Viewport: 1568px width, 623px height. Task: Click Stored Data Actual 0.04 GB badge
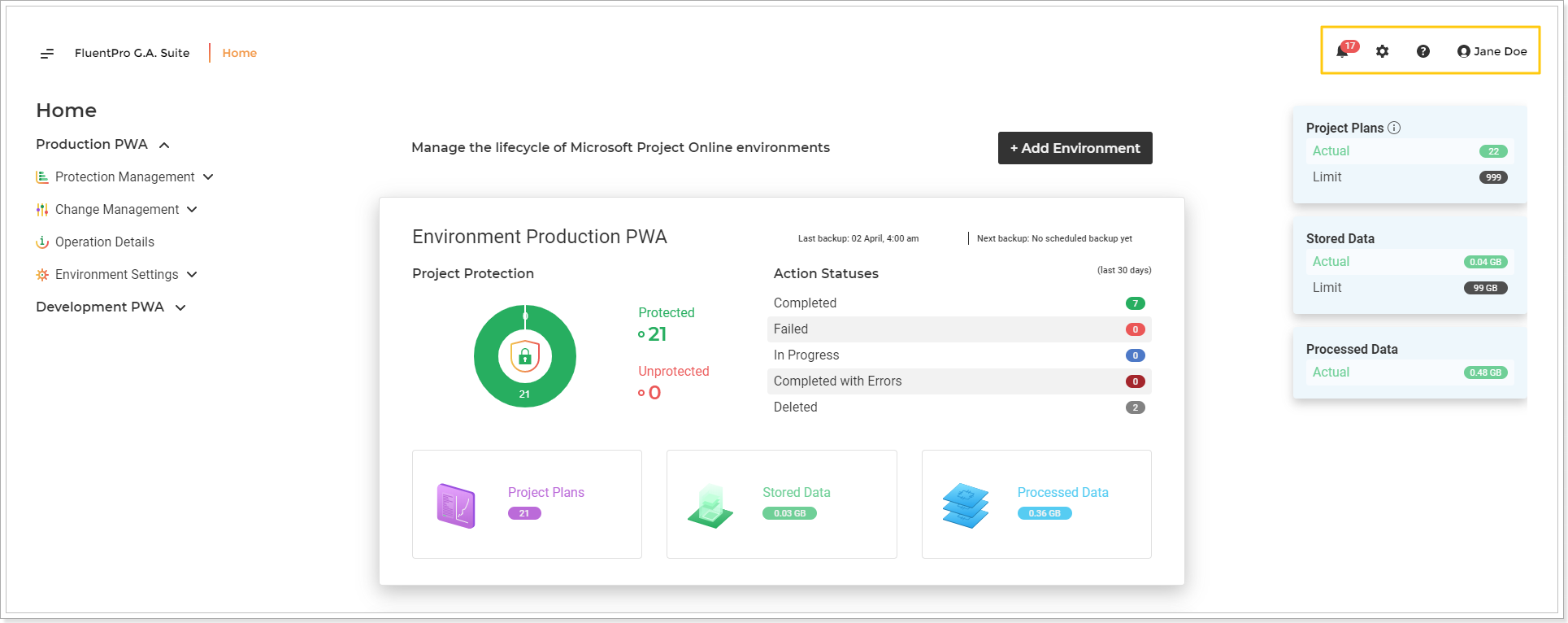point(1485,262)
